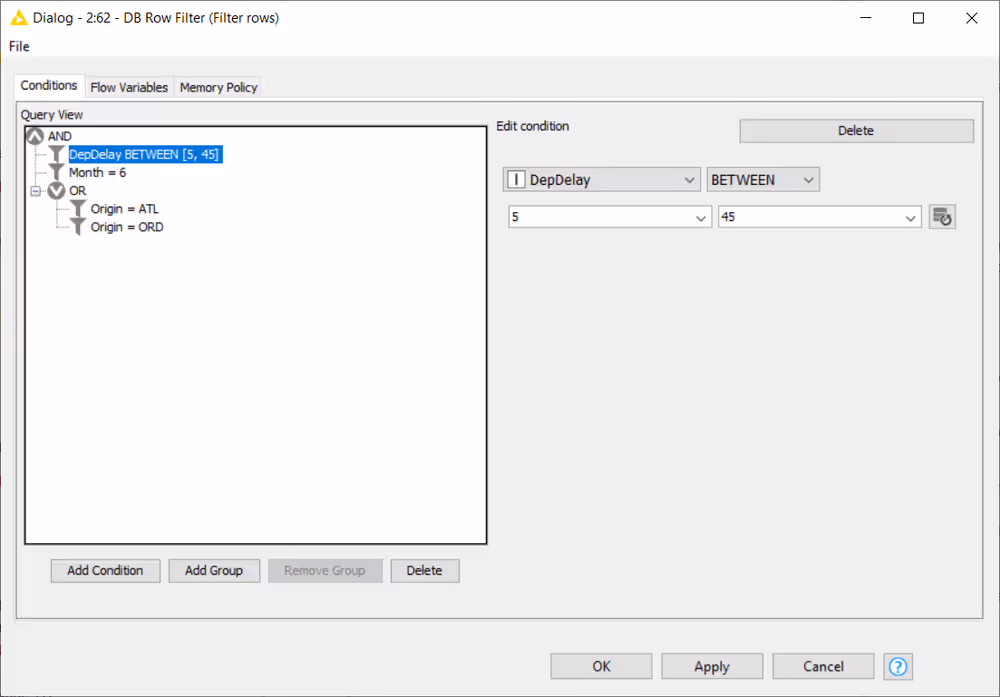
Task: Open the File menu
Action: [x=19, y=46]
